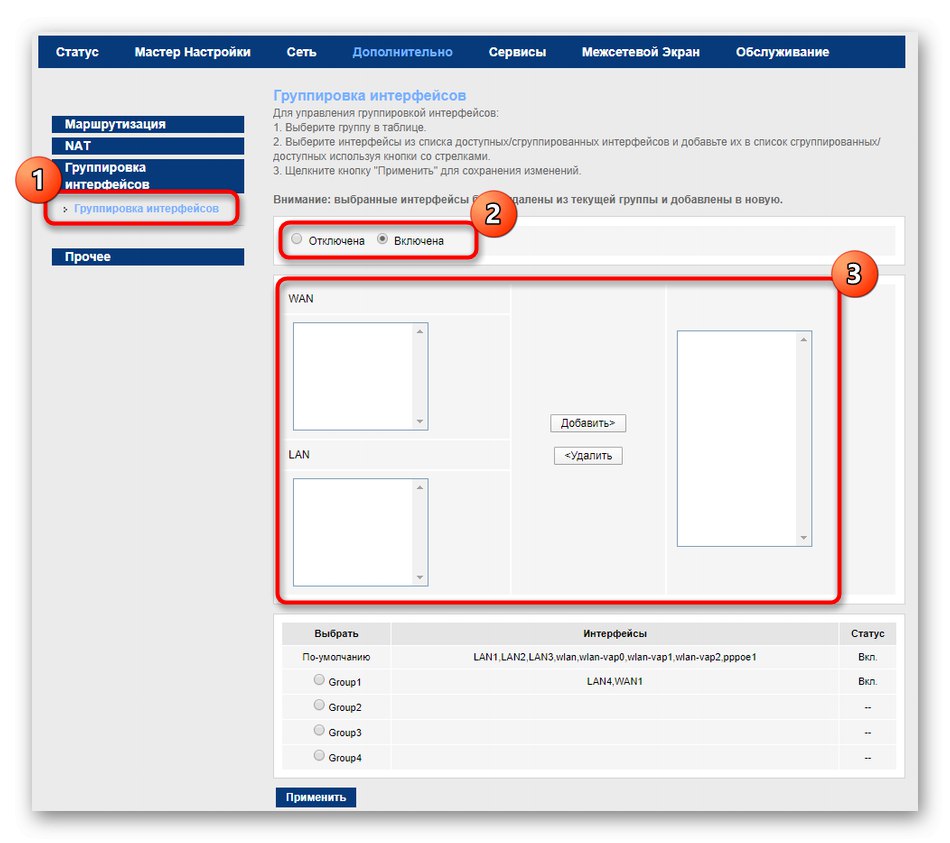Select the Group1 radio button
The width and height of the screenshot is (950, 843).
[x=319, y=680]
